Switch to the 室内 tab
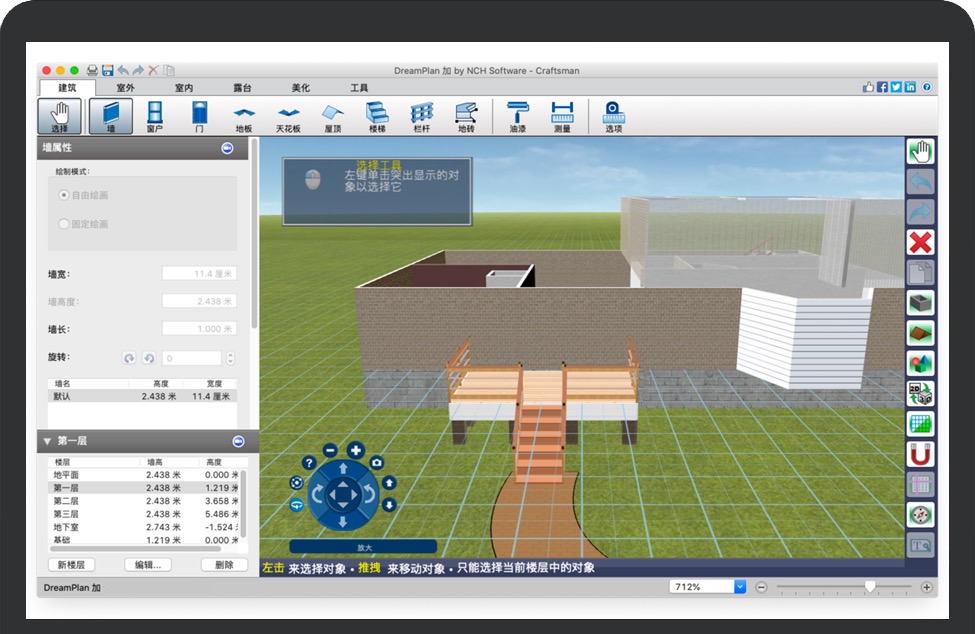Image resolution: width=975 pixels, height=634 pixels. coord(184,88)
